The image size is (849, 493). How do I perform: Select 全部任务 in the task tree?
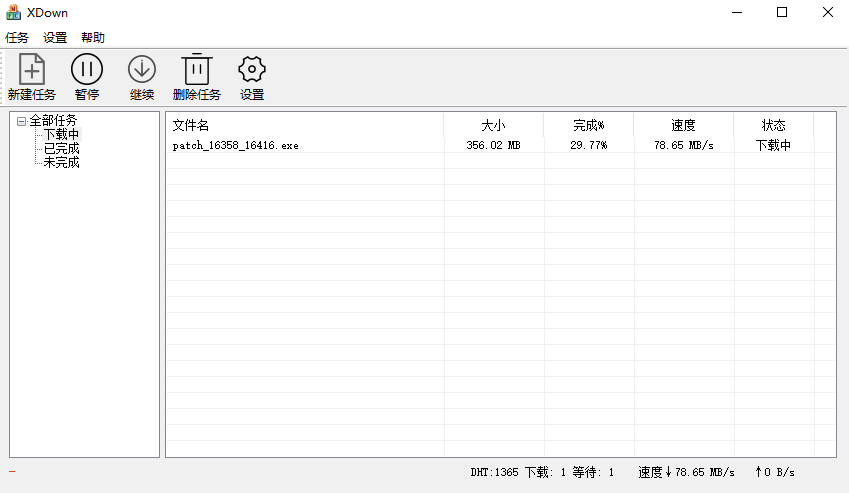click(x=53, y=120)
